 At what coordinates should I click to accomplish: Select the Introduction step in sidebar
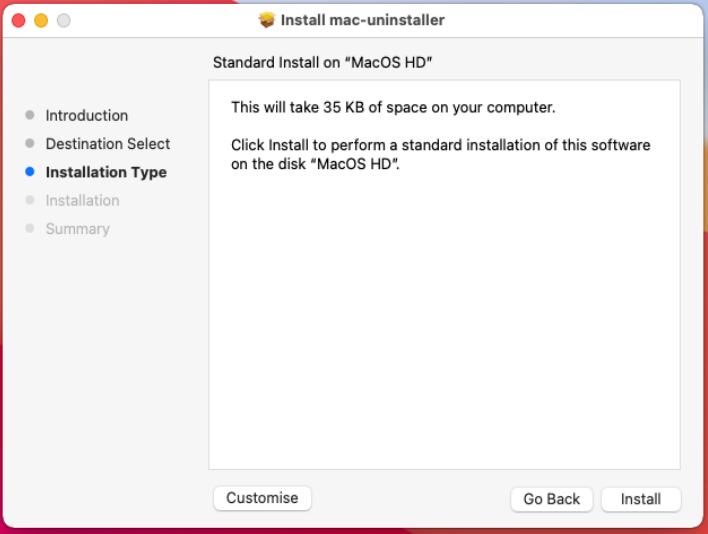(x=87, y=116)
